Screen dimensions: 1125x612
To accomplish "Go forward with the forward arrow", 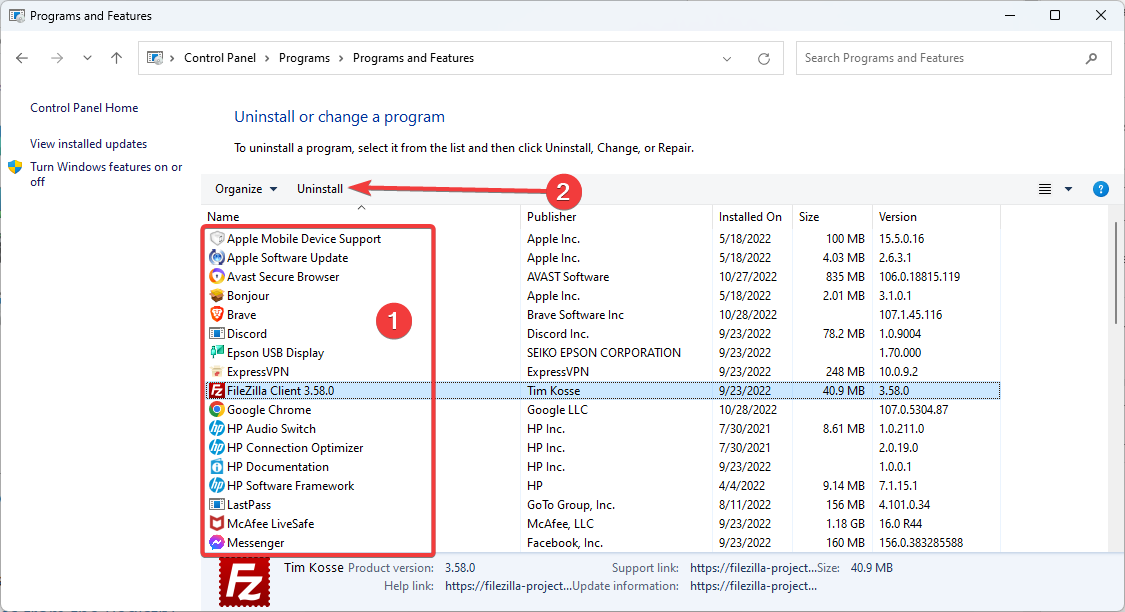I will click(x=57, y=58).
